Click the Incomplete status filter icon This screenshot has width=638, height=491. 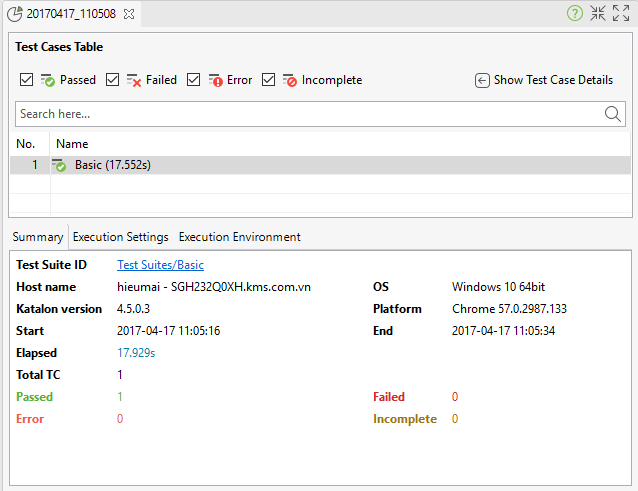click(x=290, y=80)
